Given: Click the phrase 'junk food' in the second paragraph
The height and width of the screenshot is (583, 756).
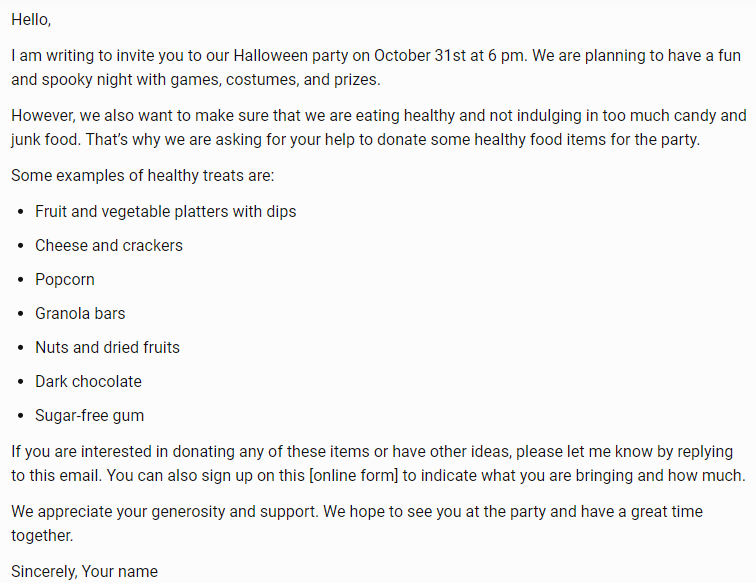Looking at the screenshot, I should pos(46,140).
